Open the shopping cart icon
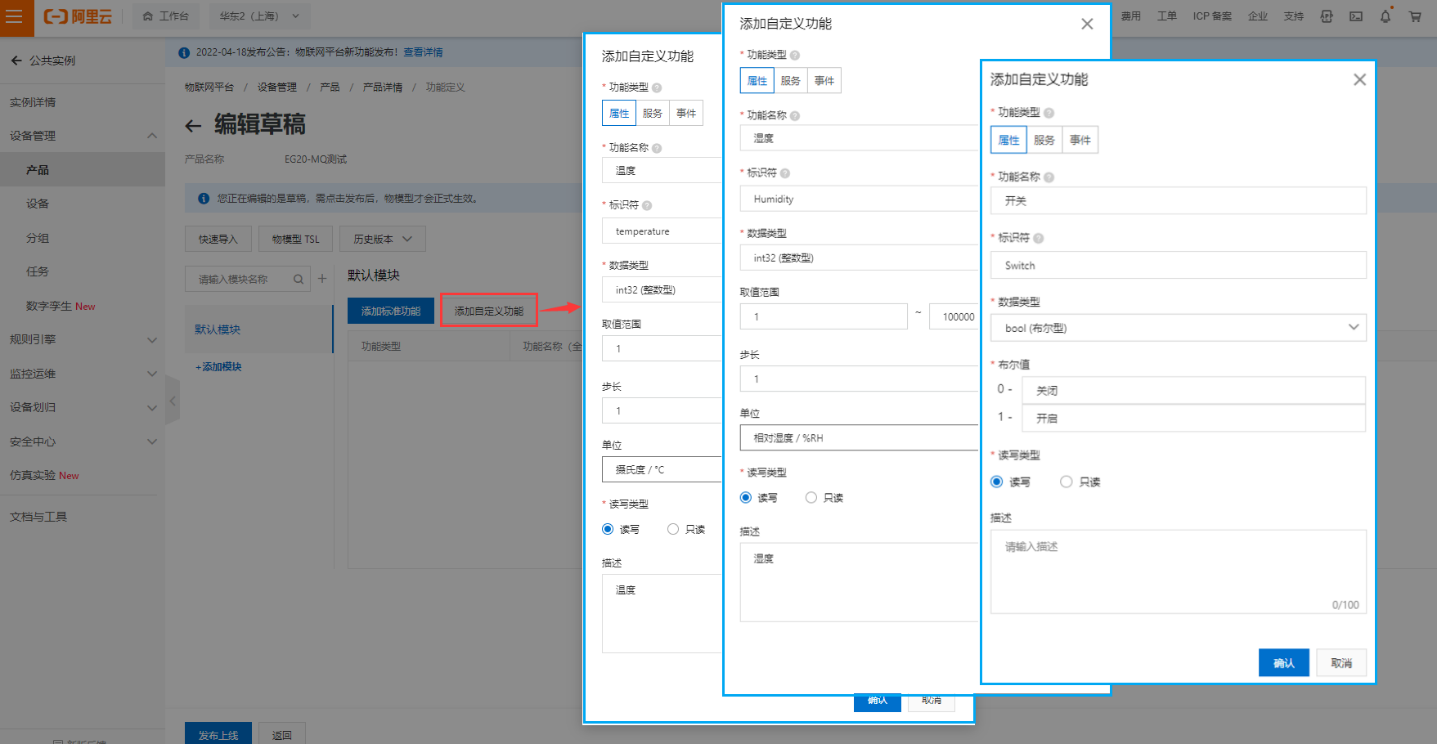1437x744 pixels. pos(1415,16)
